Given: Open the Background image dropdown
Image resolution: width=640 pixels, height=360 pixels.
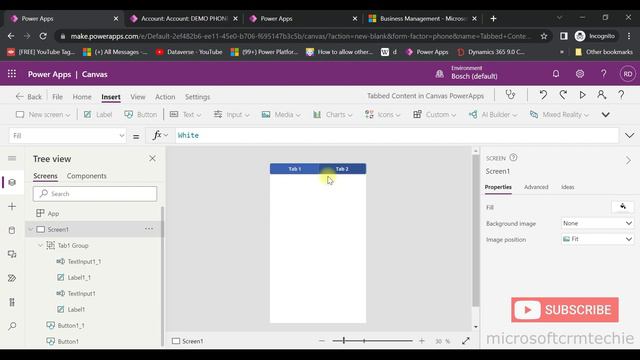Looking at the screenshot, I should tap(597, 223).
